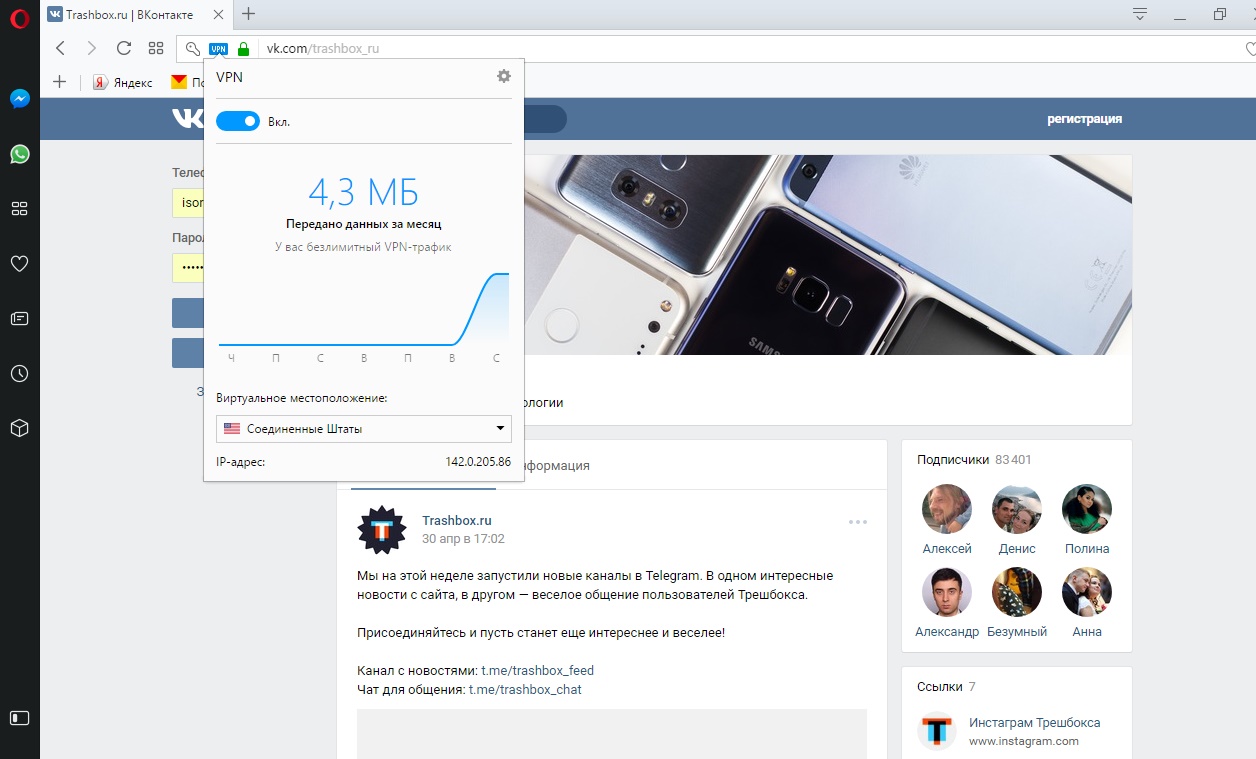Open the Trashbox.ru post author link
The height and width of the screenshot is (759, 1256).
tap(457, 520)
